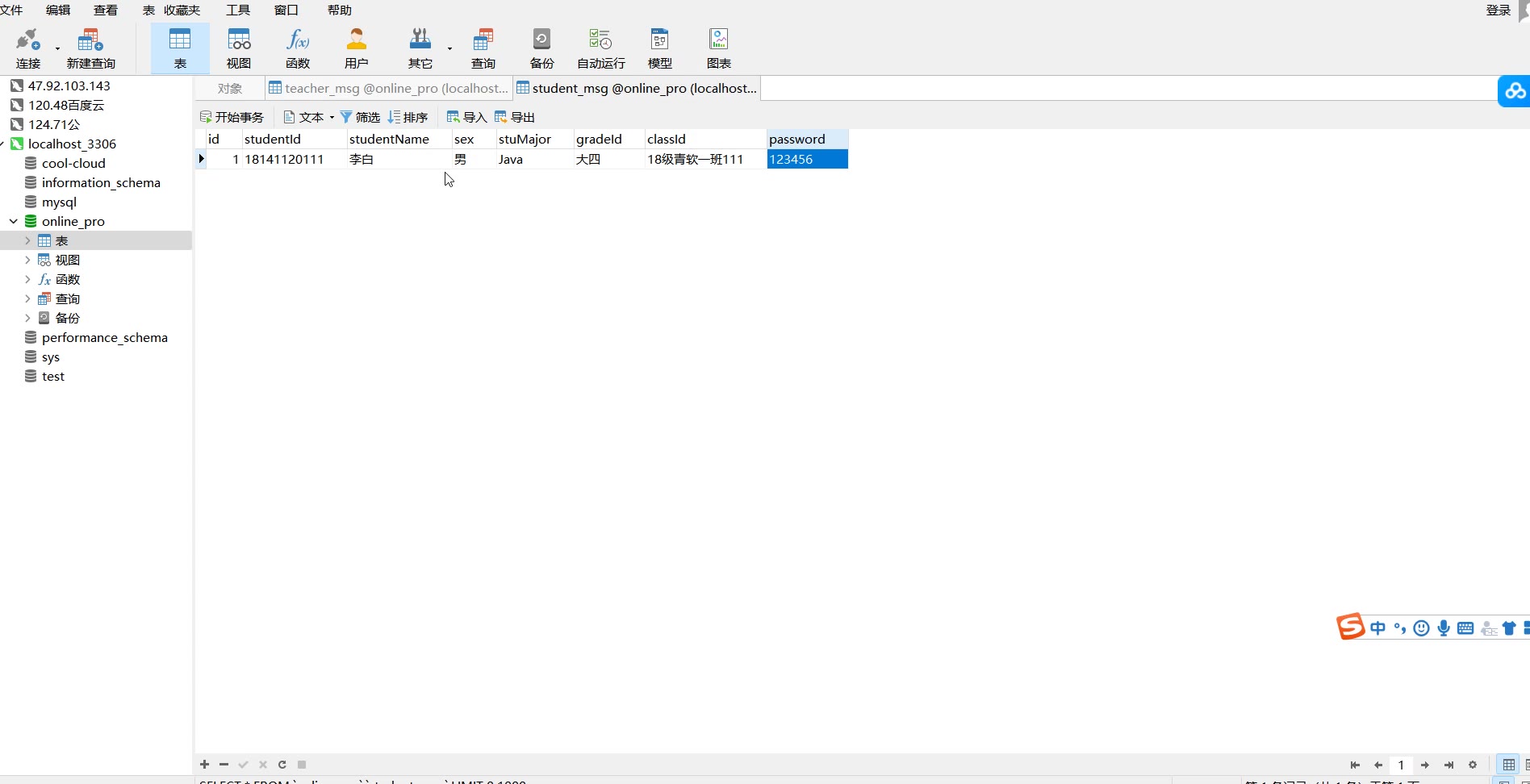Collapse the online_pro database node
1530x784 pixels.
tap(14, 221)
